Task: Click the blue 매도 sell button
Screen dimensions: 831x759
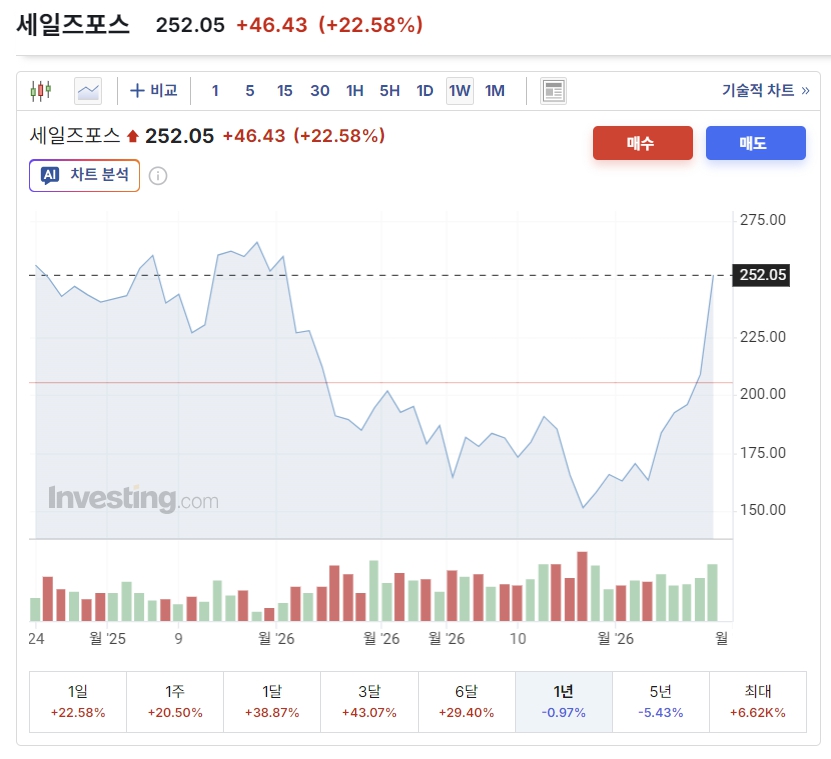Action: click(x=755, y=143)
